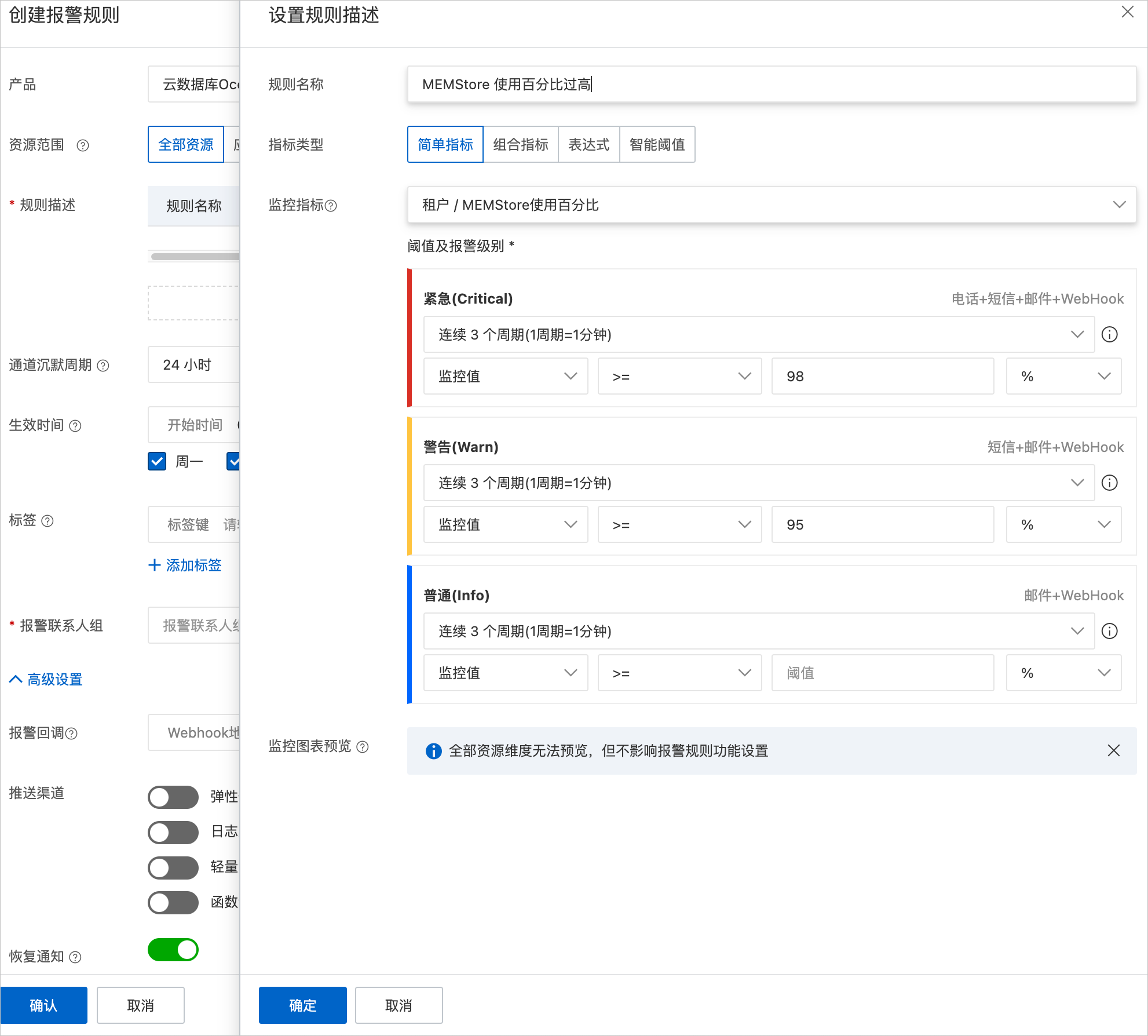This screenshot has height=1036, width=1148.
Task: Click info icon beside Warn period dropdown
Action: click(x=1109, y=483)
